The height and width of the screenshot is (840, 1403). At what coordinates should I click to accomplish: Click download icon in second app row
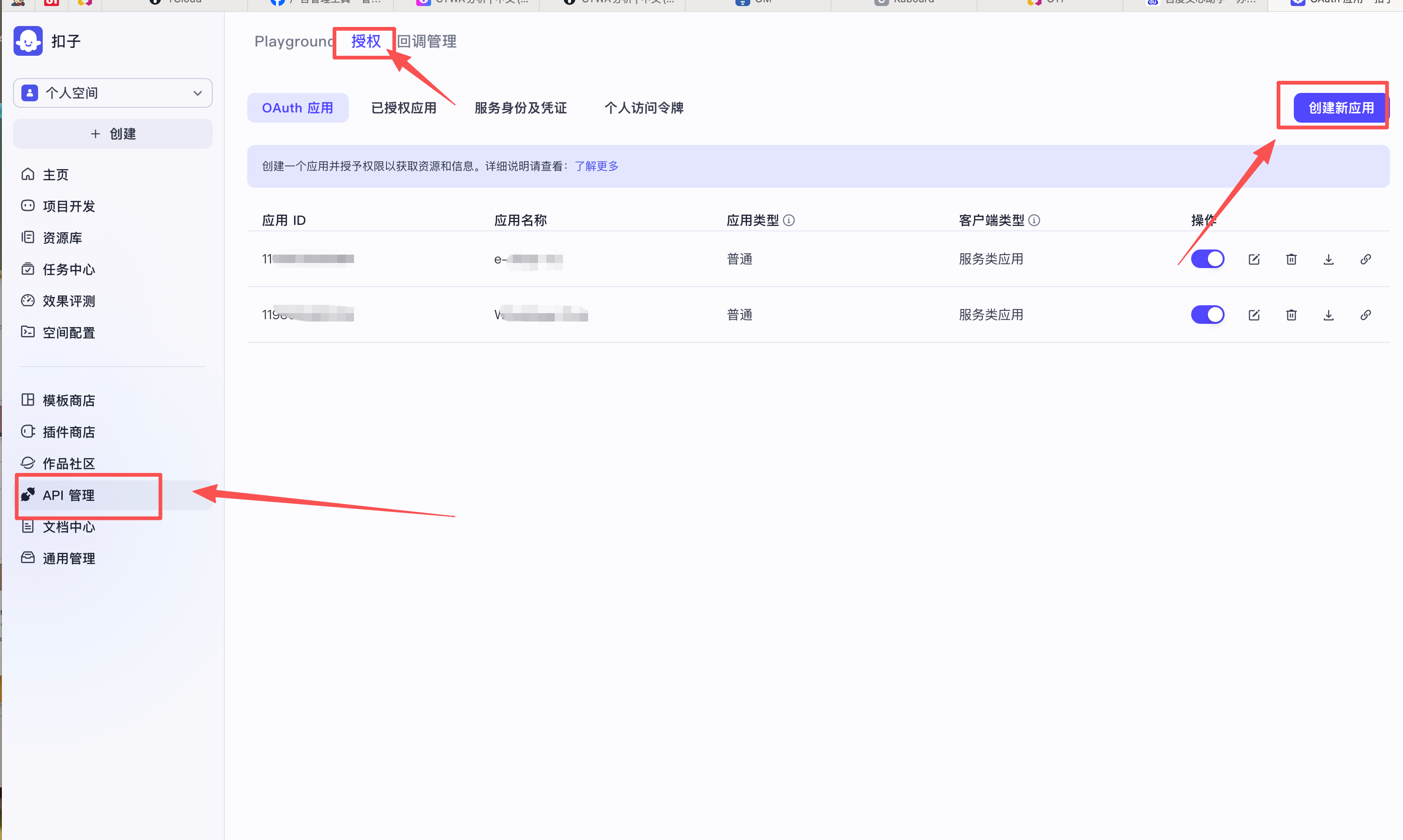coord(1328,315)
